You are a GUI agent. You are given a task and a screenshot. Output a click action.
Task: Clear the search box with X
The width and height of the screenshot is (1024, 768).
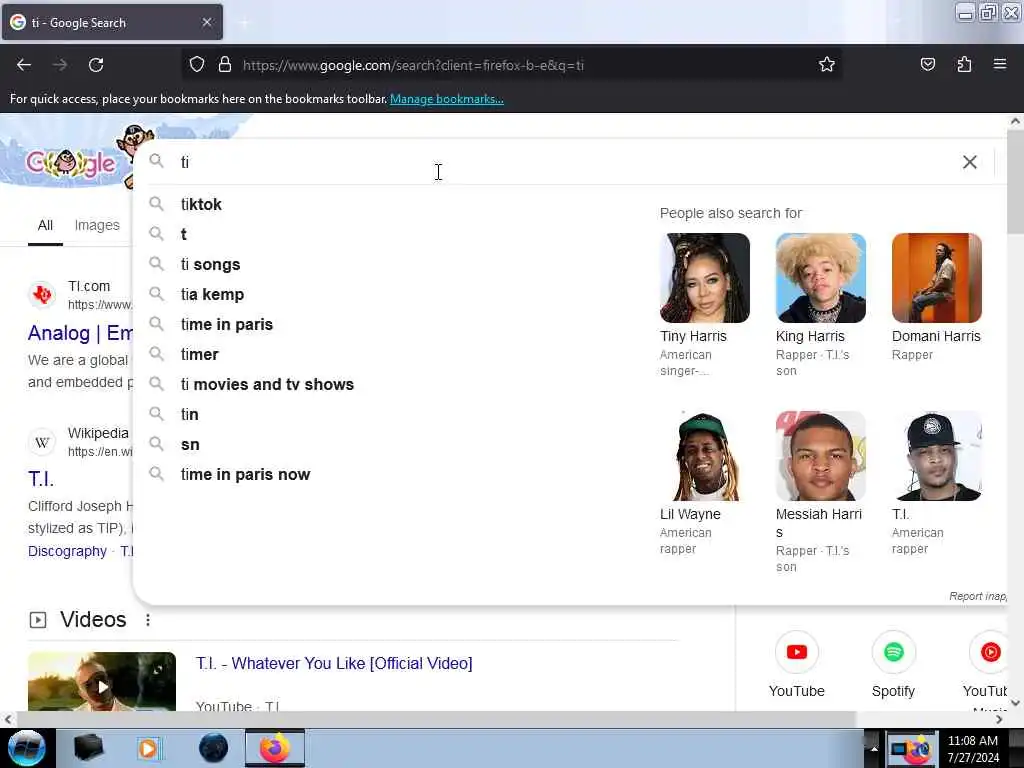tap(970, 162)
